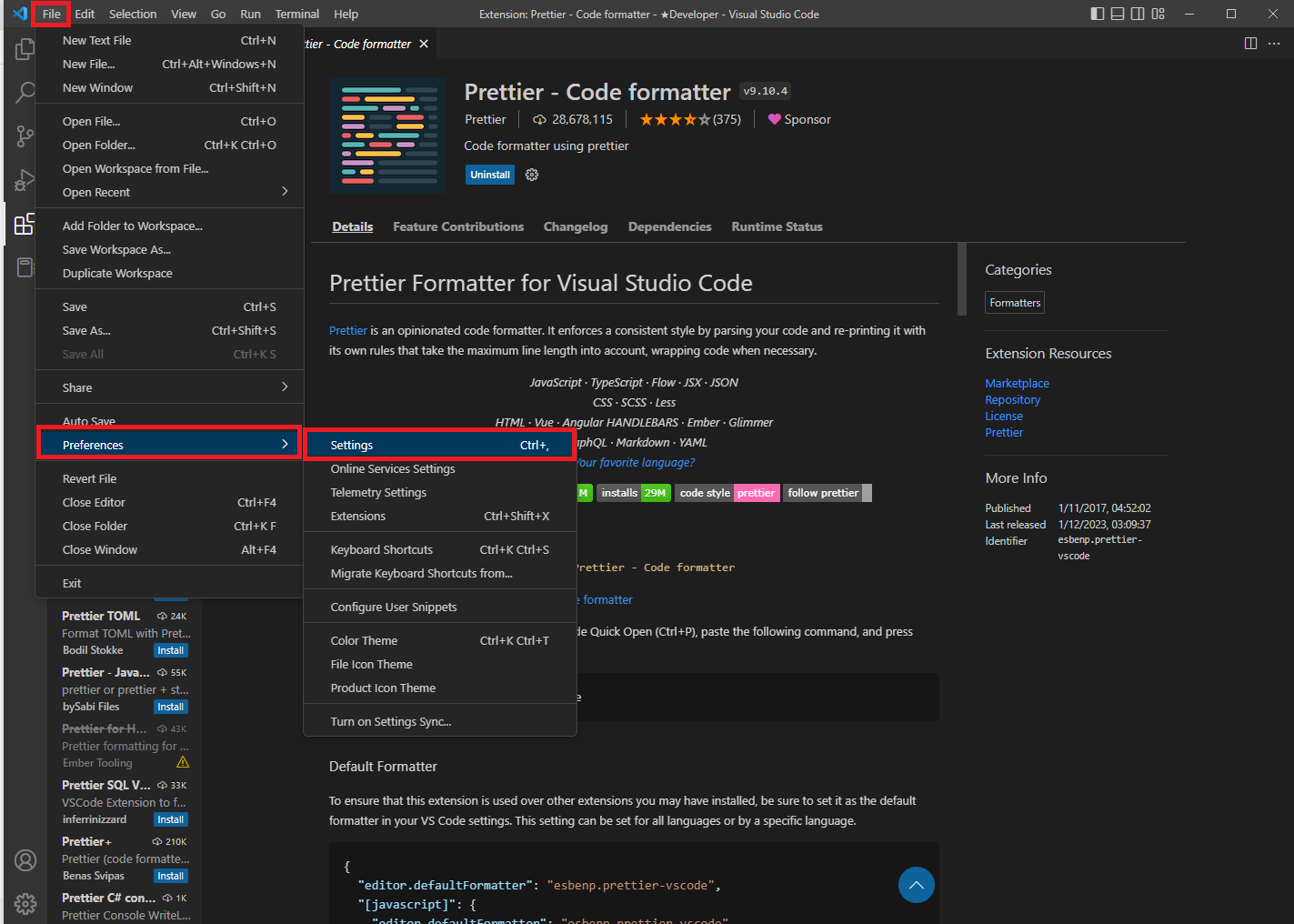Click the editor vertical scrollbar
The image size is (1294, 924).
click(x=963, y=279)
